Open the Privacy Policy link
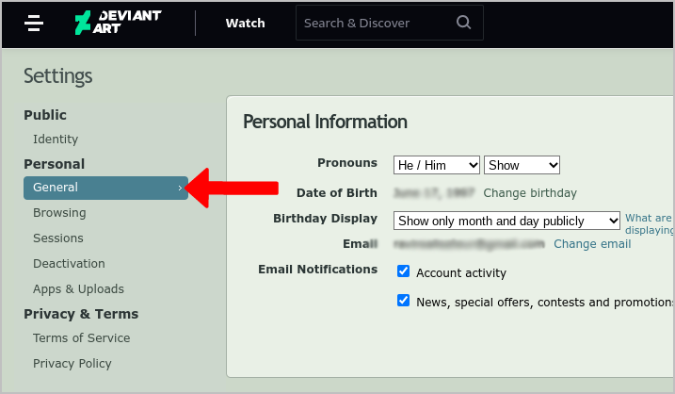675x394 pixels. (x=72, y=363)
